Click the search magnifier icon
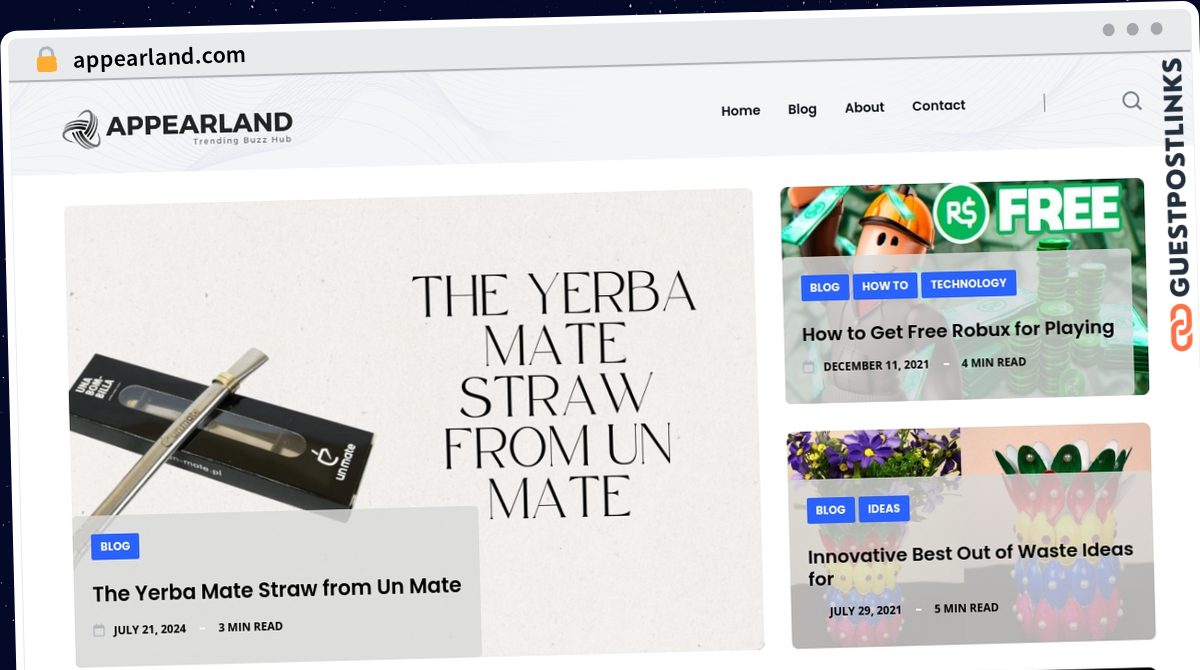Image resolution: width=1200 pixels, height=670 pixels. [x=1131, y=100]
